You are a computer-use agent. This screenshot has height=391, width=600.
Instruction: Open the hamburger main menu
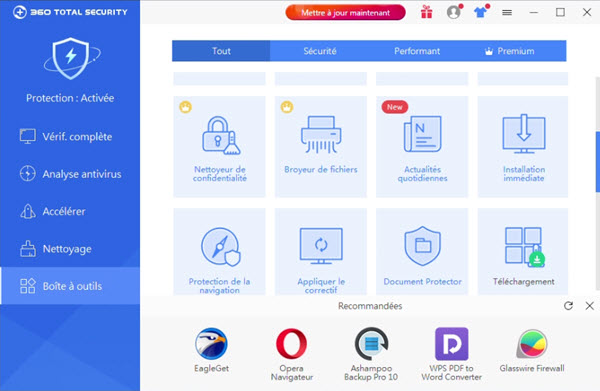tap(507, 13)
